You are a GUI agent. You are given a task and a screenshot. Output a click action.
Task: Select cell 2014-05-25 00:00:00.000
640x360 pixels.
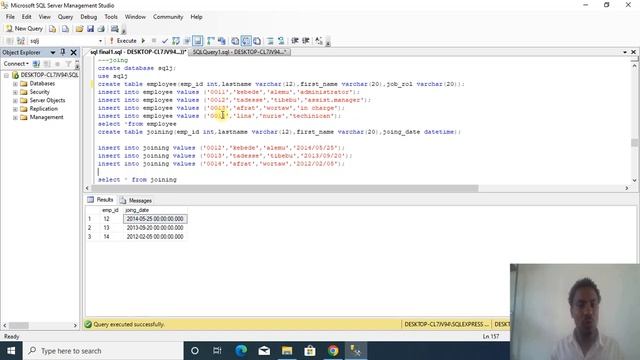click(x=155, y=219)
